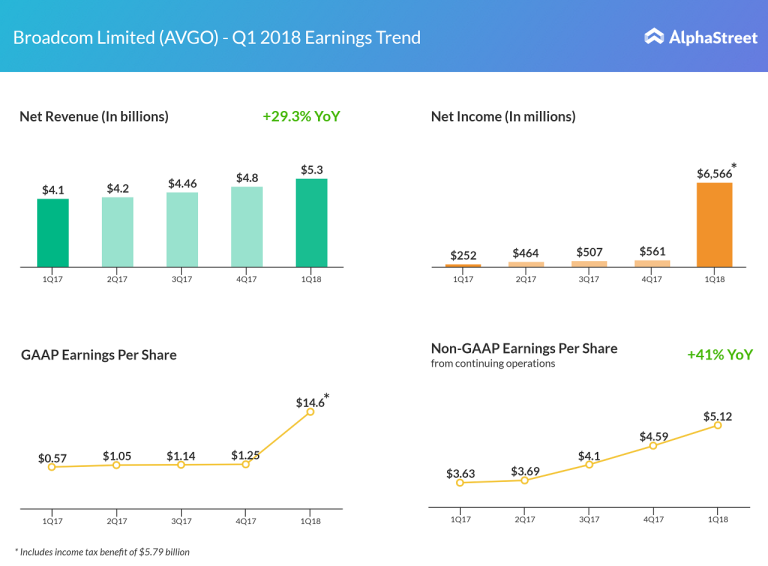Click the orange 1Q18 Net Income bar
The image size is (768, 566).
[714, 224]
